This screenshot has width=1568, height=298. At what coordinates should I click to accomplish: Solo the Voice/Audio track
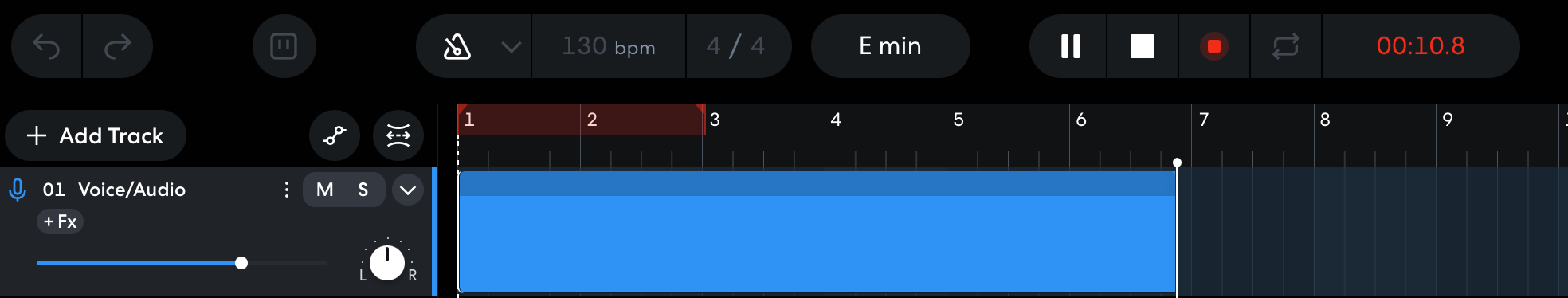pos(363,190)
